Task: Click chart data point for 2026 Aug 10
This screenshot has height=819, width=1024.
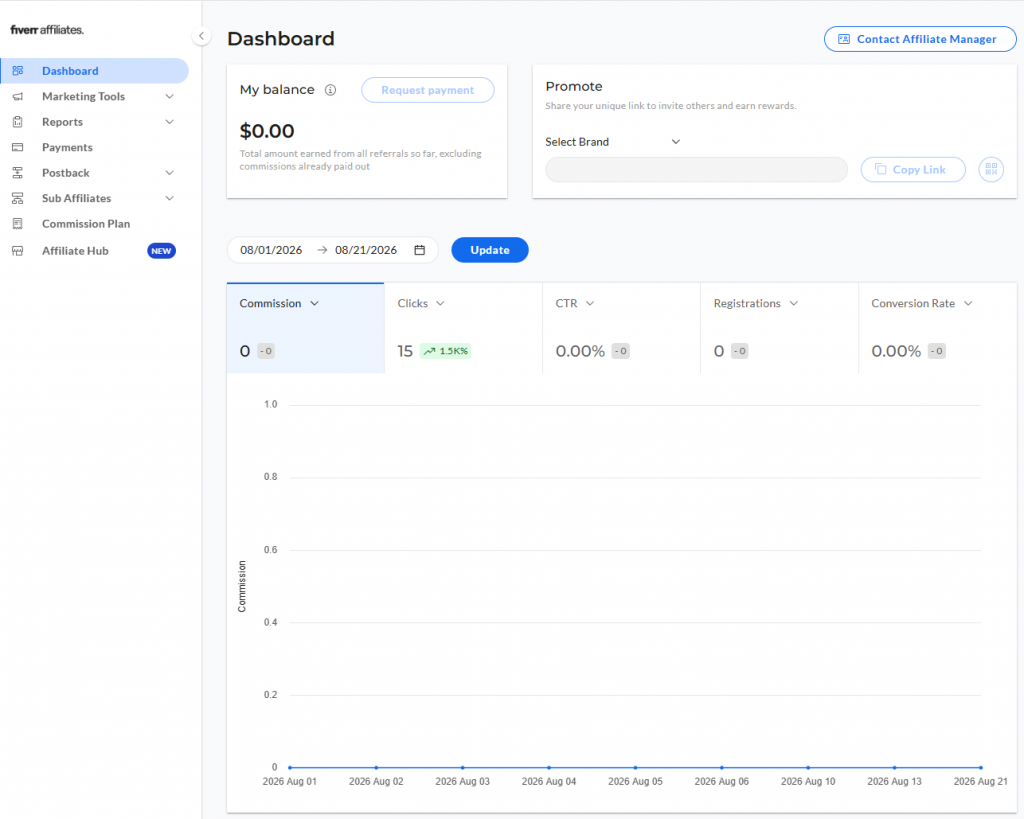Action: pos(808,767)
